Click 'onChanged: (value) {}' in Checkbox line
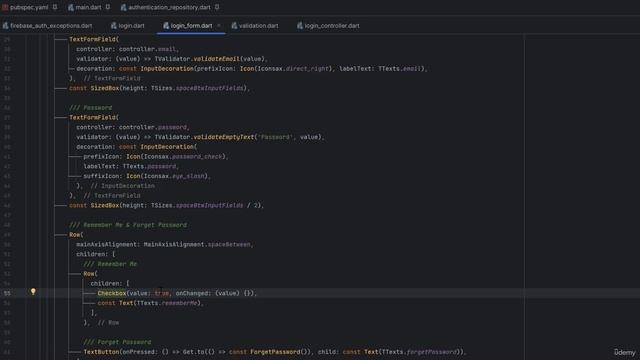The height and width of the screenshot is (360, 640). [214, 293]
